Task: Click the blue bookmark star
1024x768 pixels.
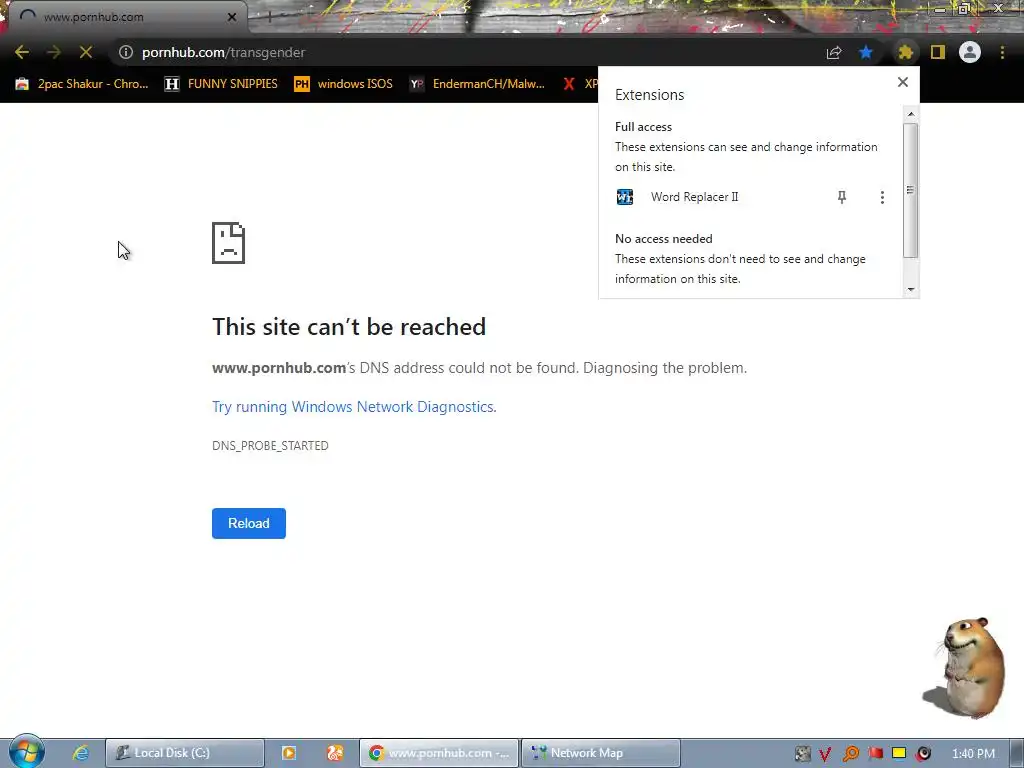Action: click(x=866, y=52)
